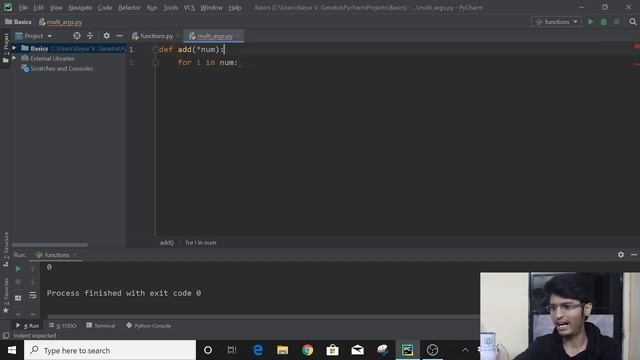Close the multi_args.py editor tab
Image resolution: width=640 pixels, height=360 pixels.
pyautogui.click(x=238, y=36)
